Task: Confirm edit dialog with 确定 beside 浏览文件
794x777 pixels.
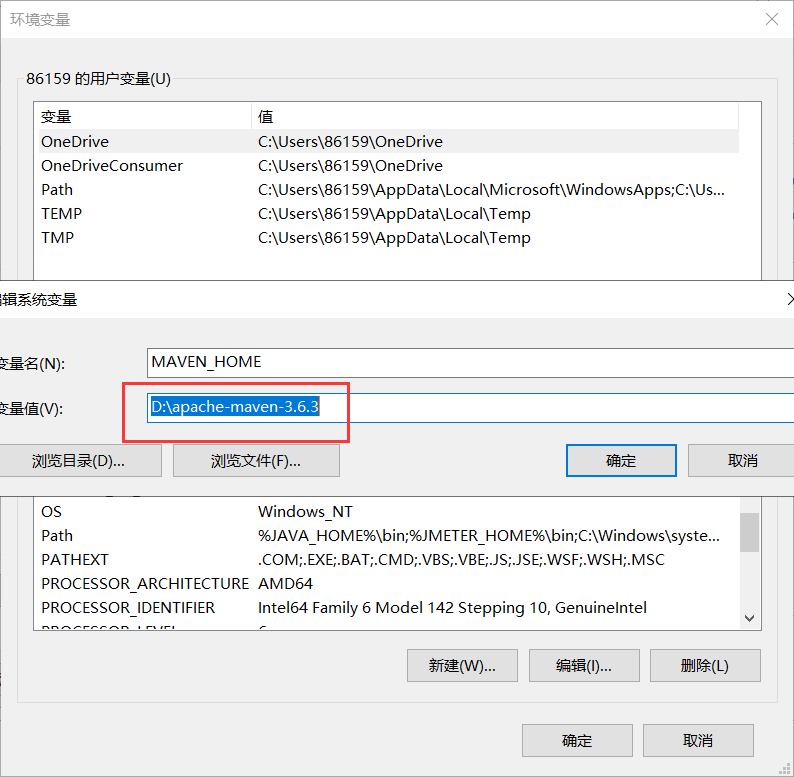Action: [620, 460]
